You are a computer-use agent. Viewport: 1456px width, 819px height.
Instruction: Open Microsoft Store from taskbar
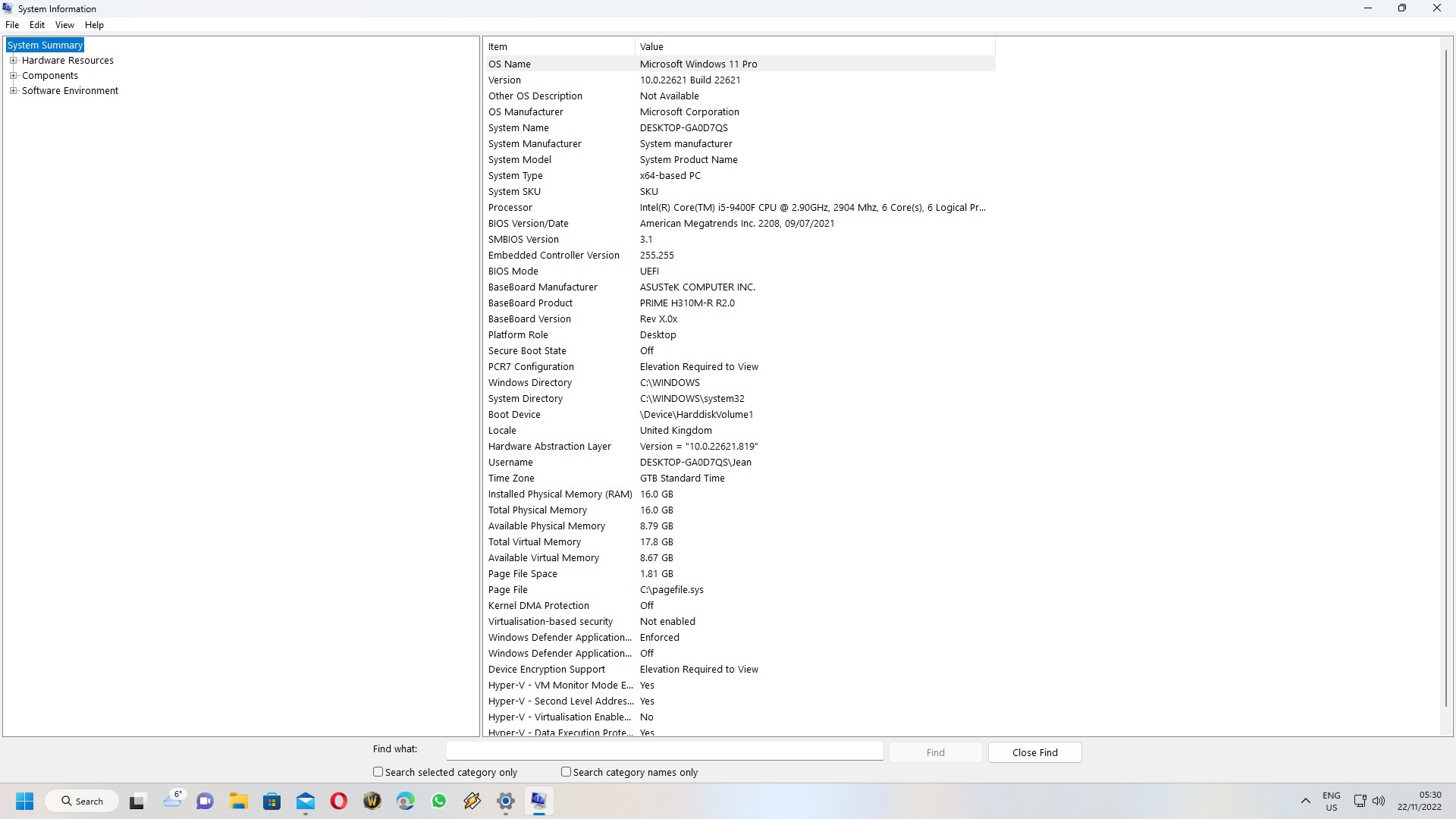pos(272,801)
